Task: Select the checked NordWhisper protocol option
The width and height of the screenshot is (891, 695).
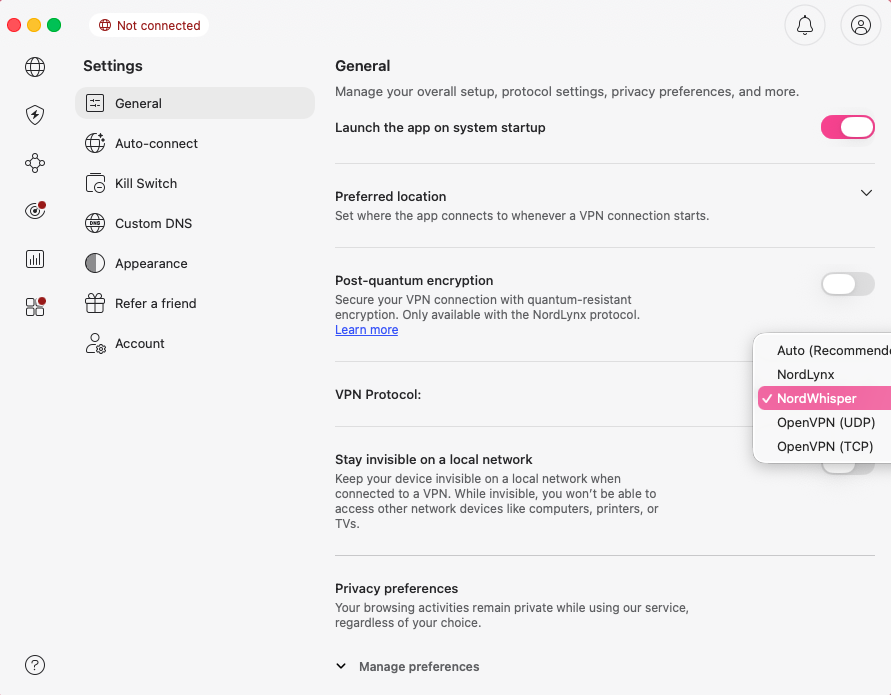Action: click(x=824, y=398)
